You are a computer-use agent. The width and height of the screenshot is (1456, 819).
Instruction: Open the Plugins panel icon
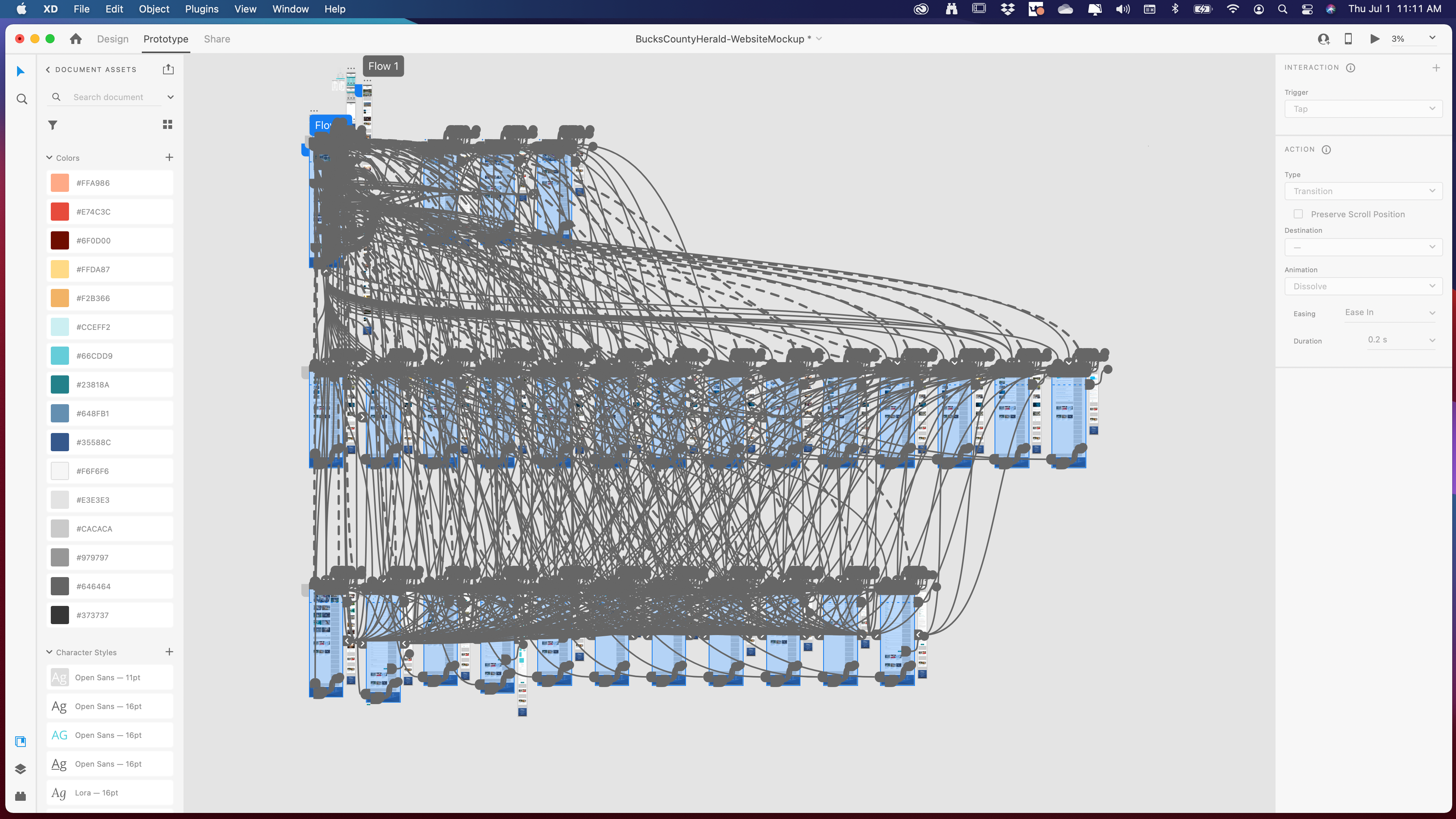click(20, 796)
